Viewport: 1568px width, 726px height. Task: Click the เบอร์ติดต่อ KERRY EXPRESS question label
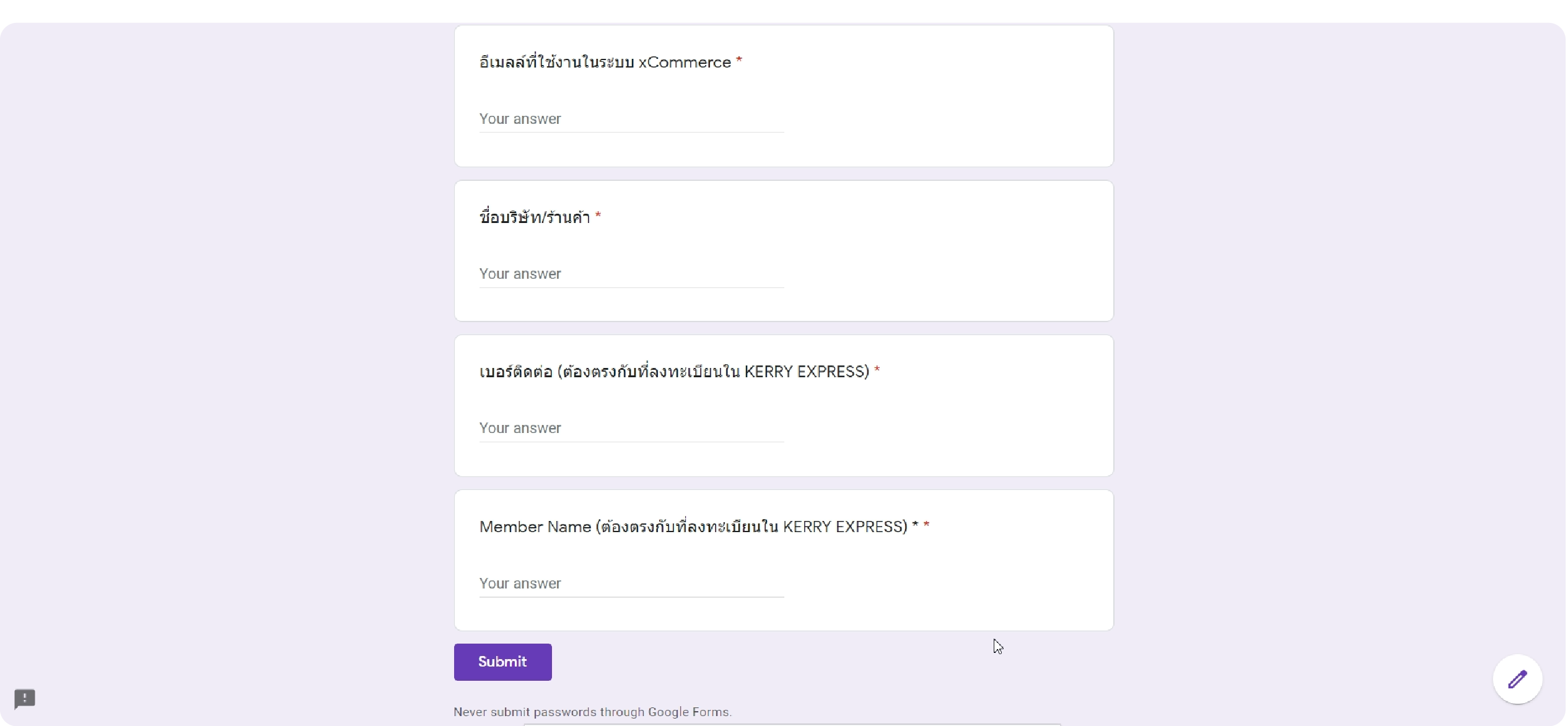click(674, 372)
